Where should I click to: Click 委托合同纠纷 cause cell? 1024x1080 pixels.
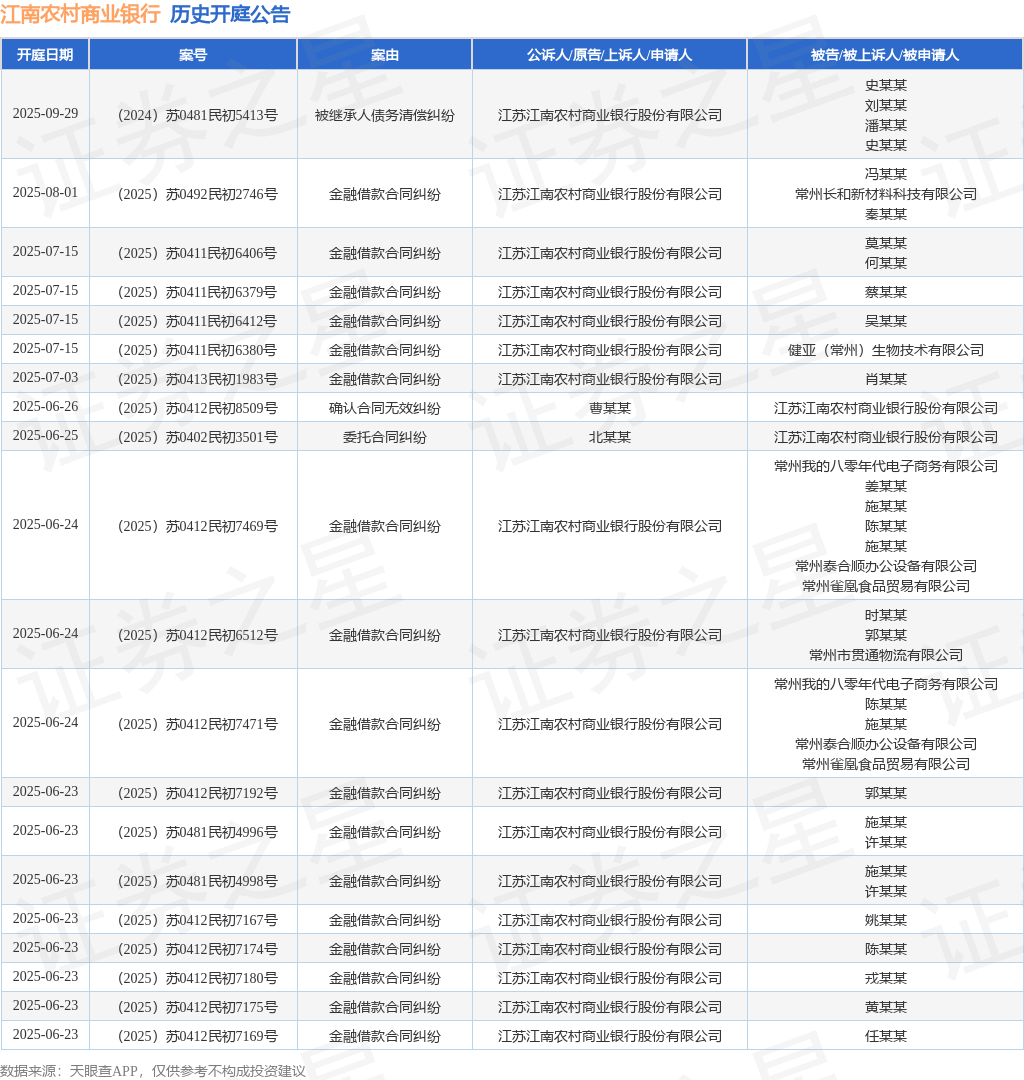[x=384, y=437]
